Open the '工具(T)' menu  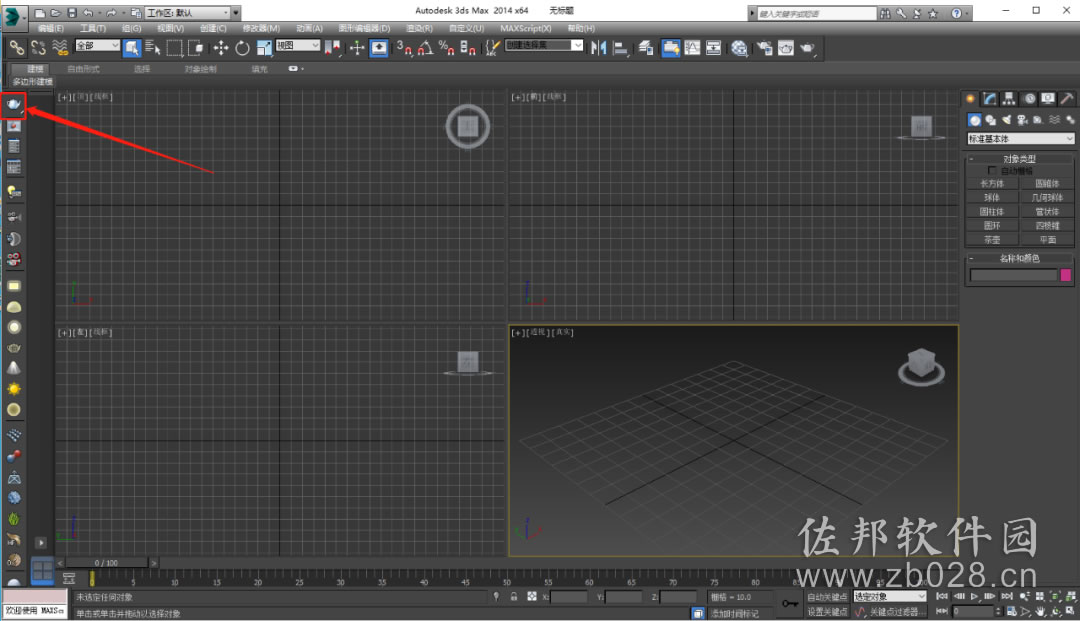(92, 28)
